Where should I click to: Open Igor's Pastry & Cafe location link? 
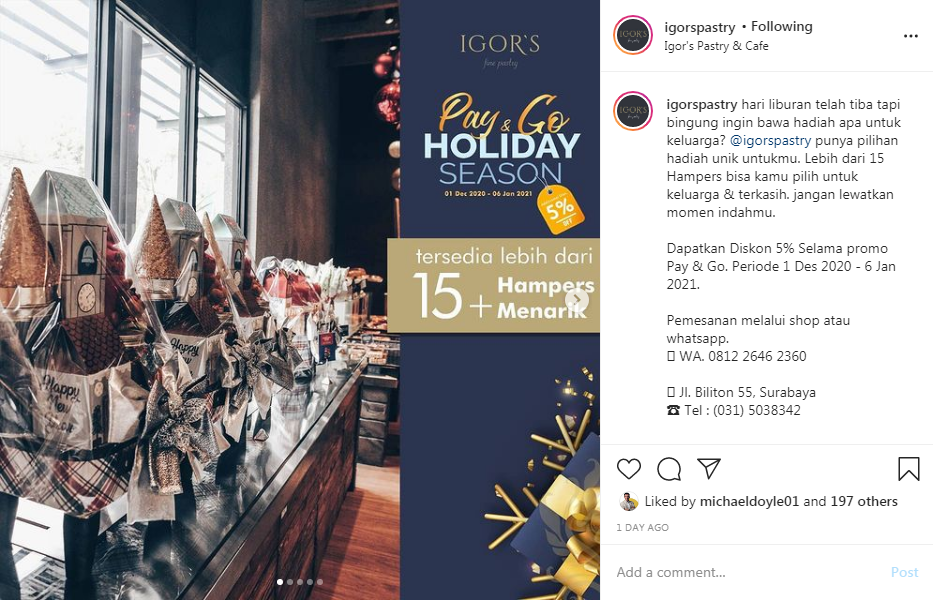716,46
